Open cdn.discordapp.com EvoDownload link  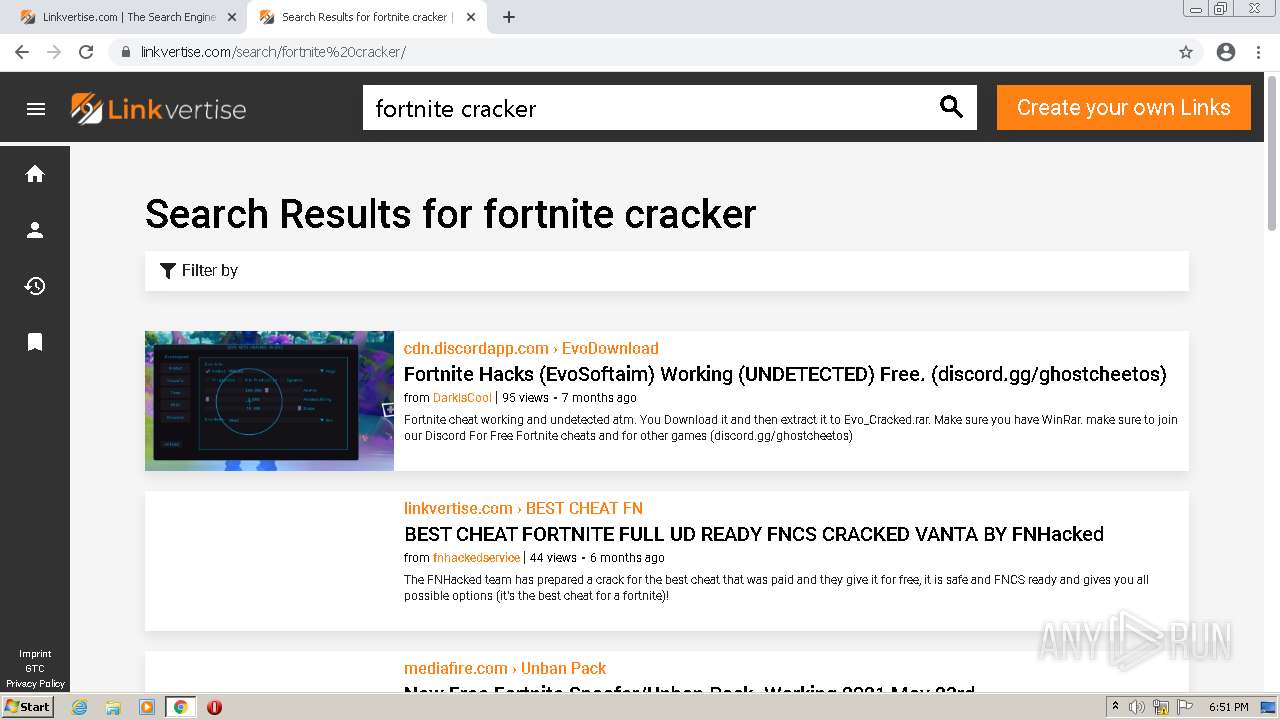click(531, 348)
